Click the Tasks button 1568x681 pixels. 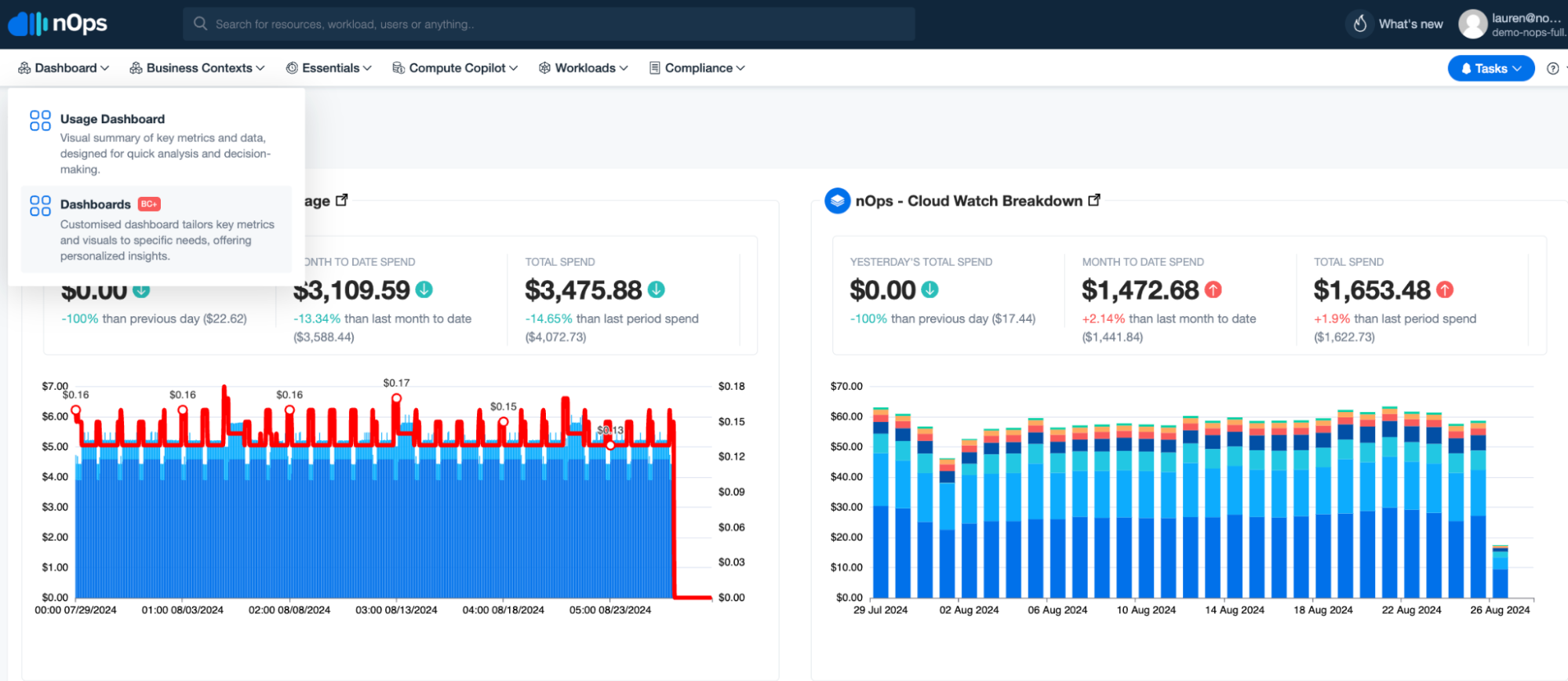coord(1491,68)
